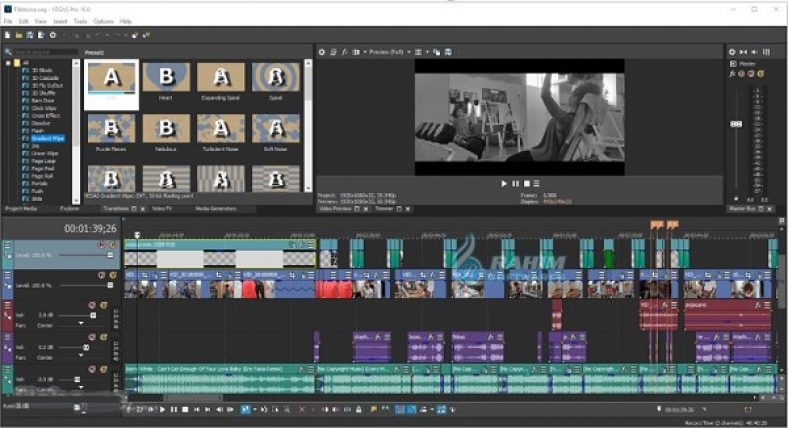Open video preview settings gear icon
The height and width of the screenshot is (428, 788).
click(323, 51)
